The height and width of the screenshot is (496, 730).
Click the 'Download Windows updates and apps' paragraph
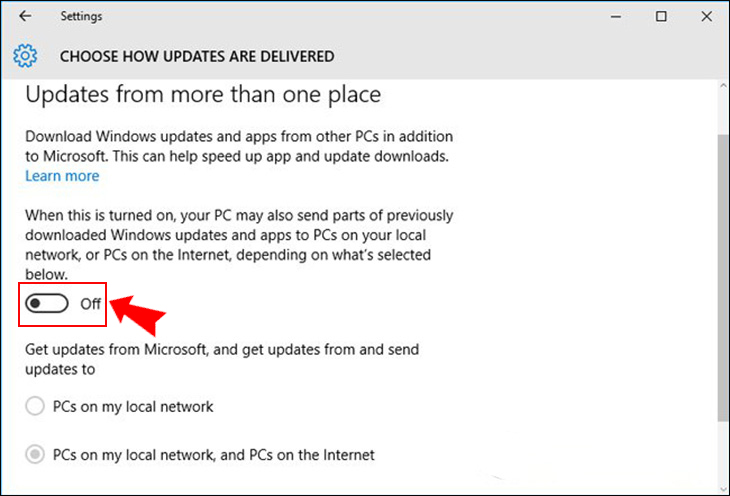click(239, 146)
